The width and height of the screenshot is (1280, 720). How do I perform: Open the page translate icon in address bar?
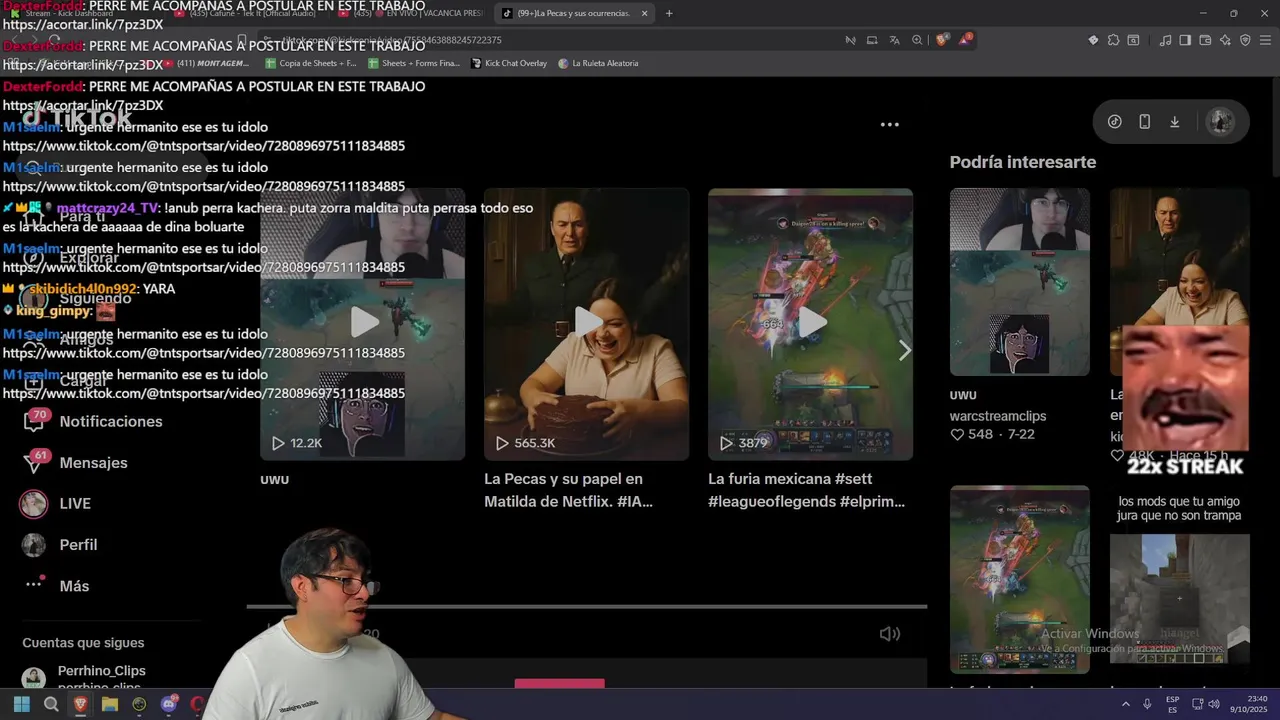click(894, 40)
